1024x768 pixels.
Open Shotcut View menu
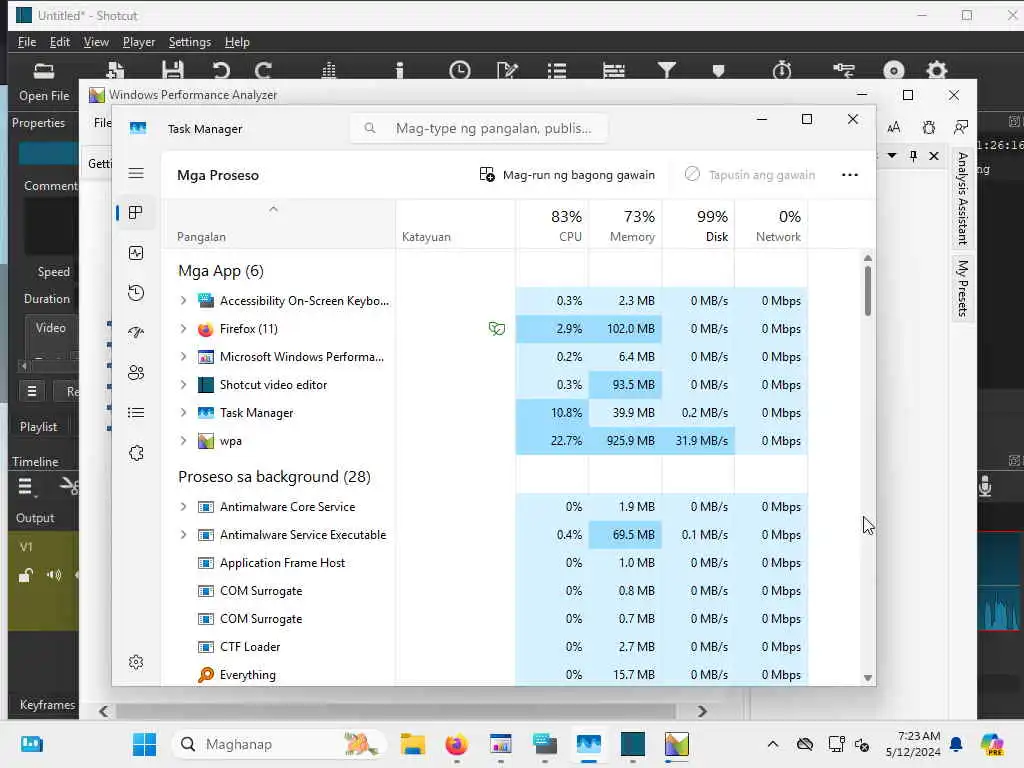[x=96, y=42]
